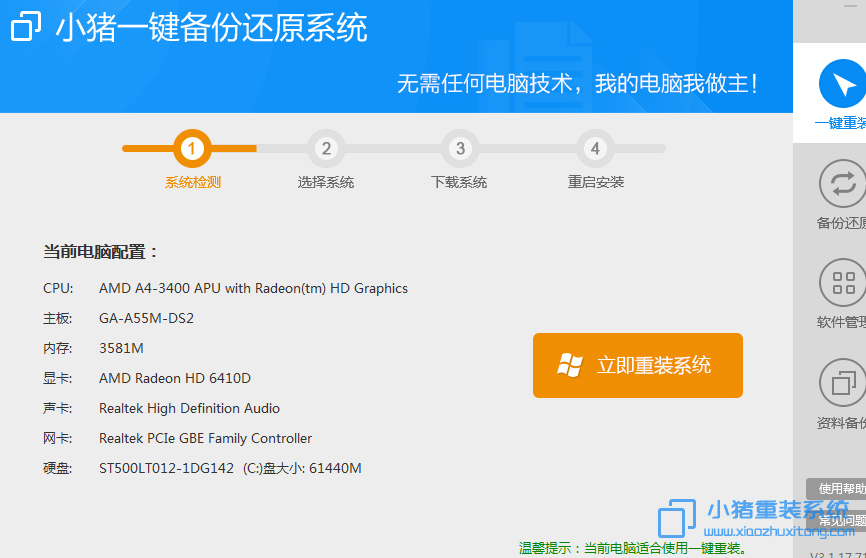Open the 软件管理 grid icon
The width and height of the screenshot is (866, 558).
coord(842,282)
